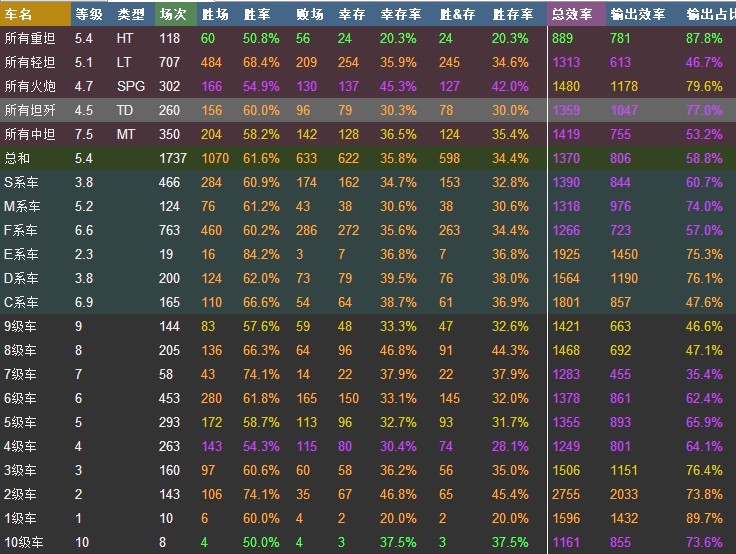The height and width of the screenshot is (554, 736).
Task: Sort by 胜率 column header
Action: click(256, 14)
